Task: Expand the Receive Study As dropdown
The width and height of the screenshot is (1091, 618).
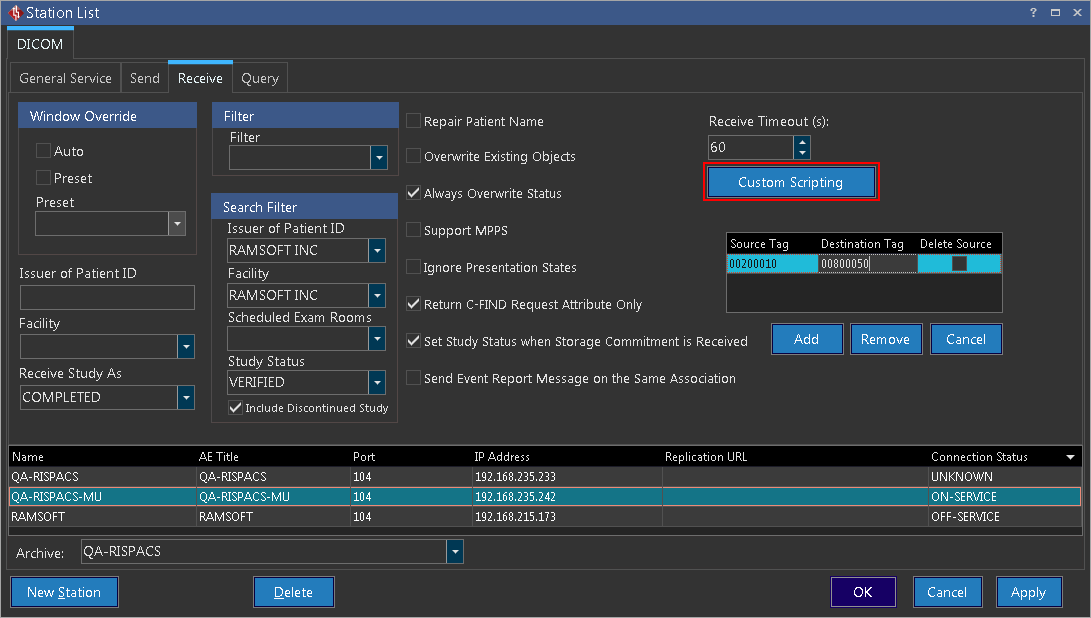Action: coord(186,398)
